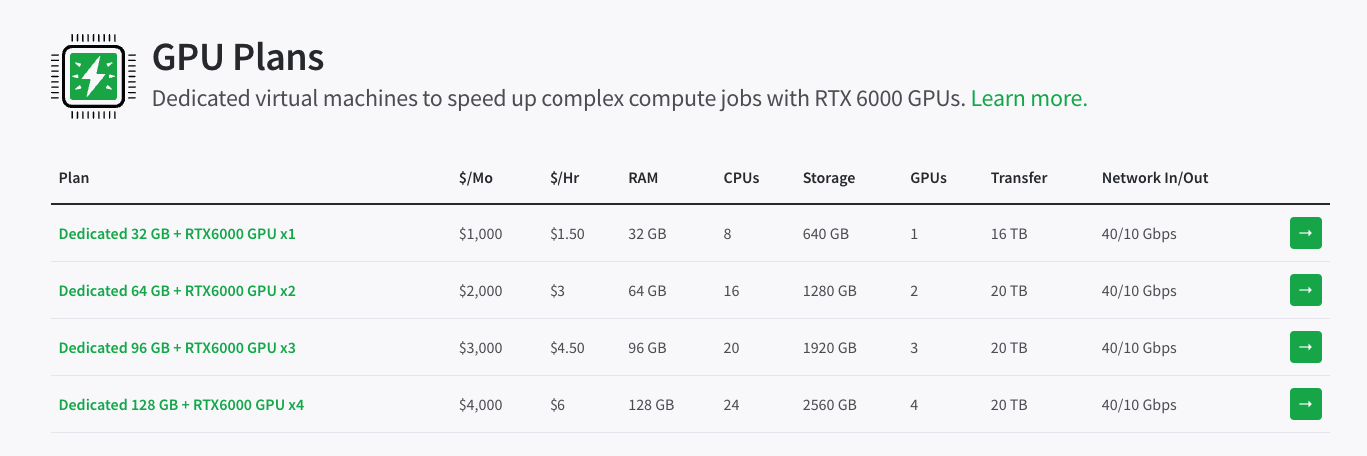
Task: Open the Learn more link
Action: pyautogui.click(x=1028, y=98)
